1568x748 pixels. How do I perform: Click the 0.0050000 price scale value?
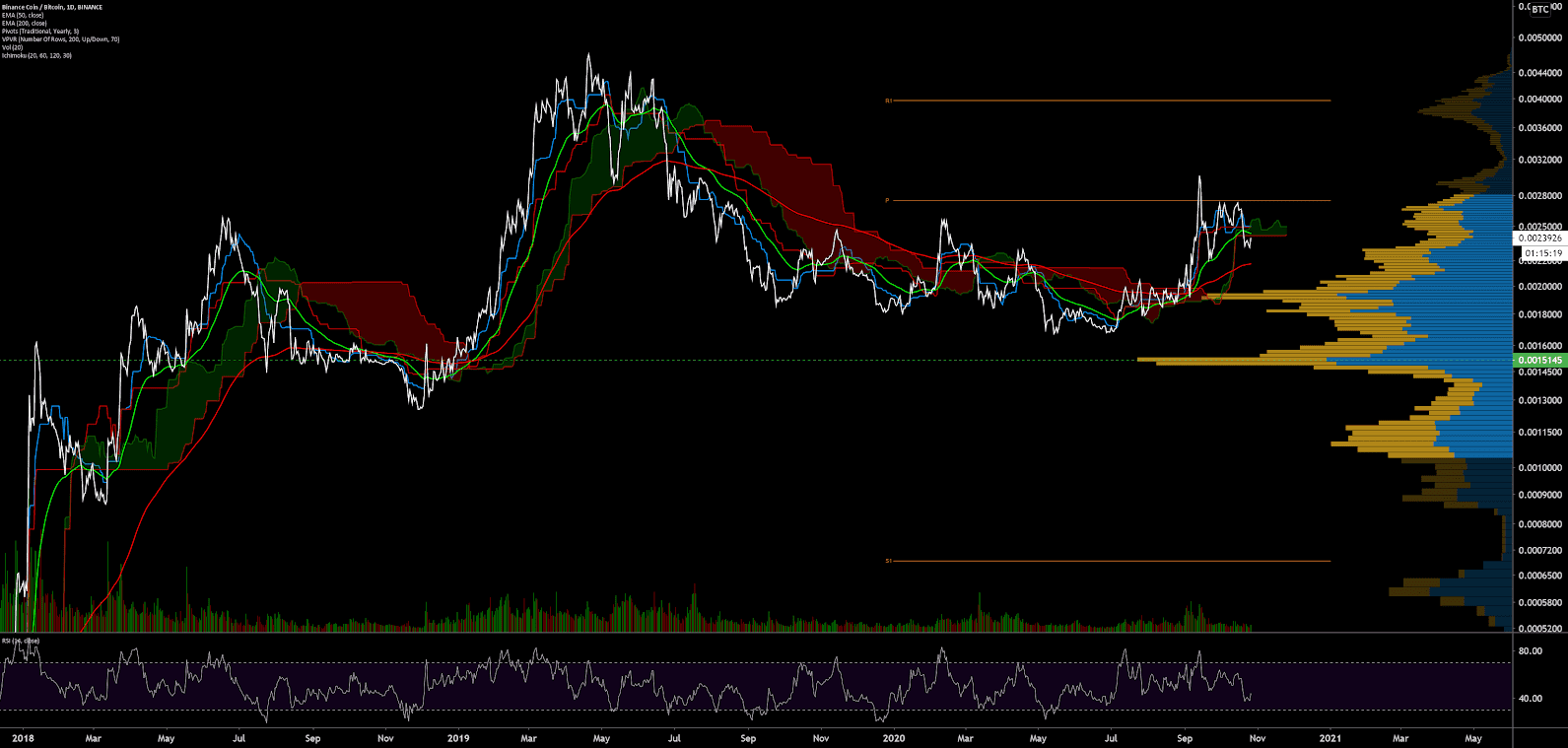click(x=1540, y=37)
